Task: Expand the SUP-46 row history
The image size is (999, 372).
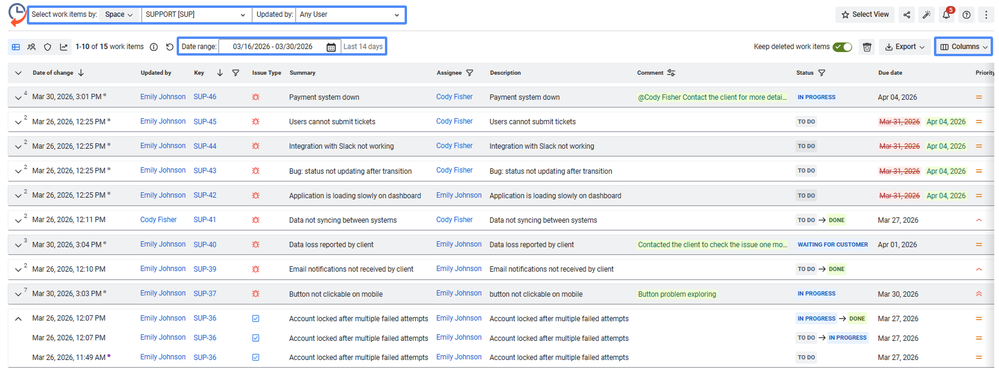Action: coord(18,97)
